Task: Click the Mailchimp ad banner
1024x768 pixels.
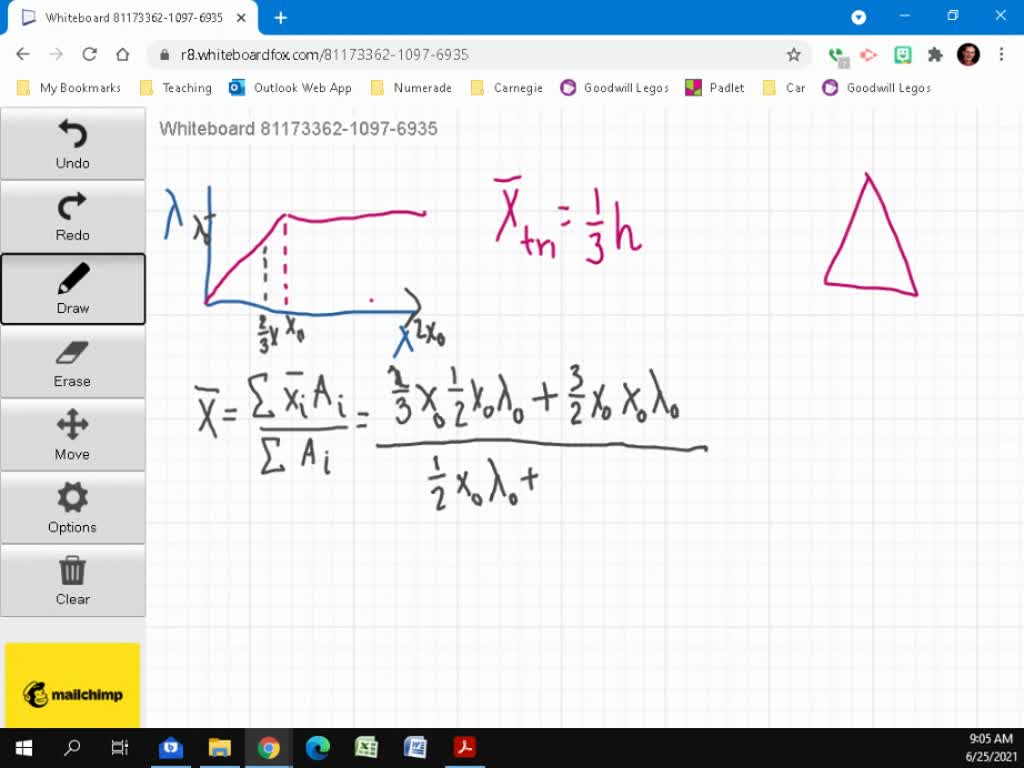Action: (x=72, y=684)
